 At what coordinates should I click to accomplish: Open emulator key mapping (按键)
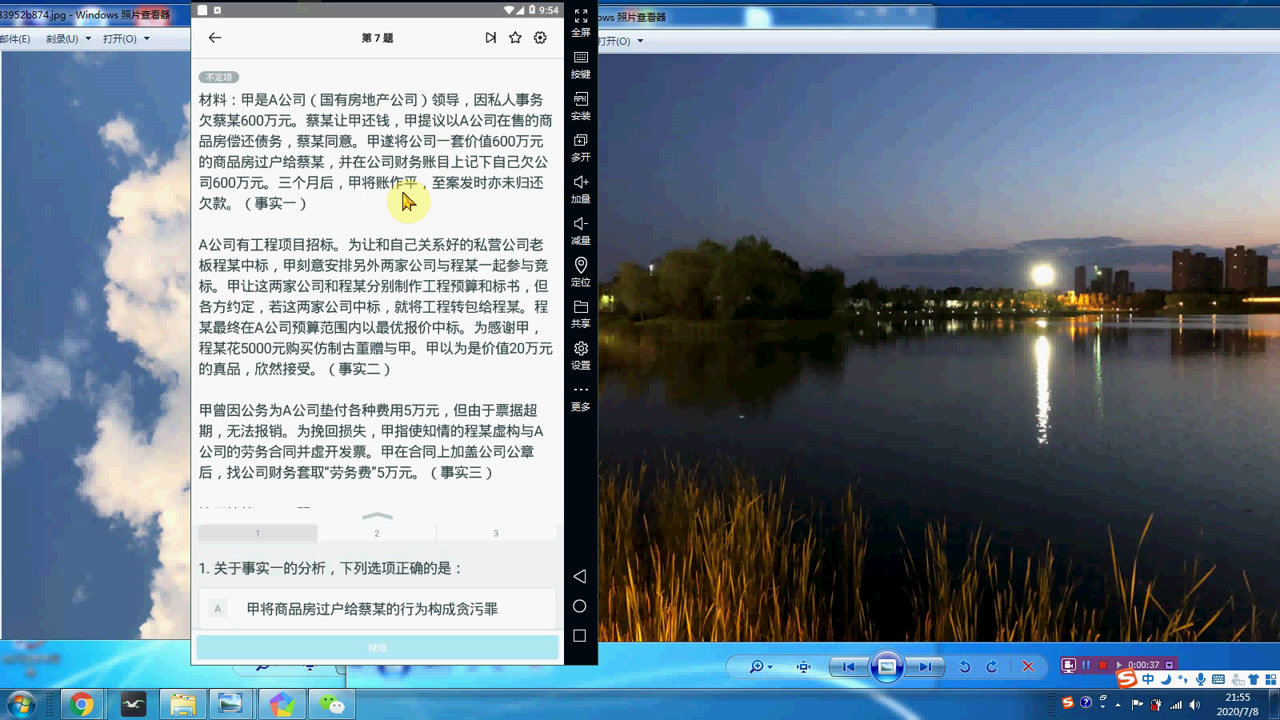tap(581, 65)
